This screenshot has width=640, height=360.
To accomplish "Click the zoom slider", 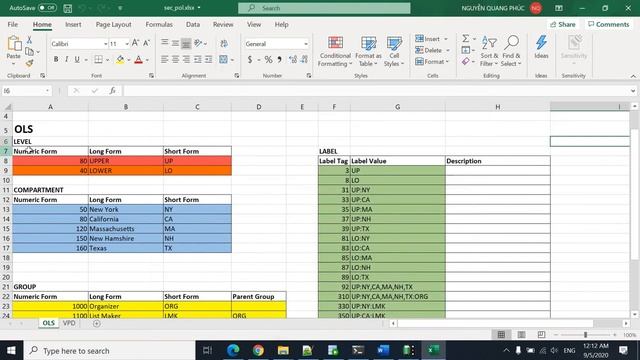I will click(585, 335).
